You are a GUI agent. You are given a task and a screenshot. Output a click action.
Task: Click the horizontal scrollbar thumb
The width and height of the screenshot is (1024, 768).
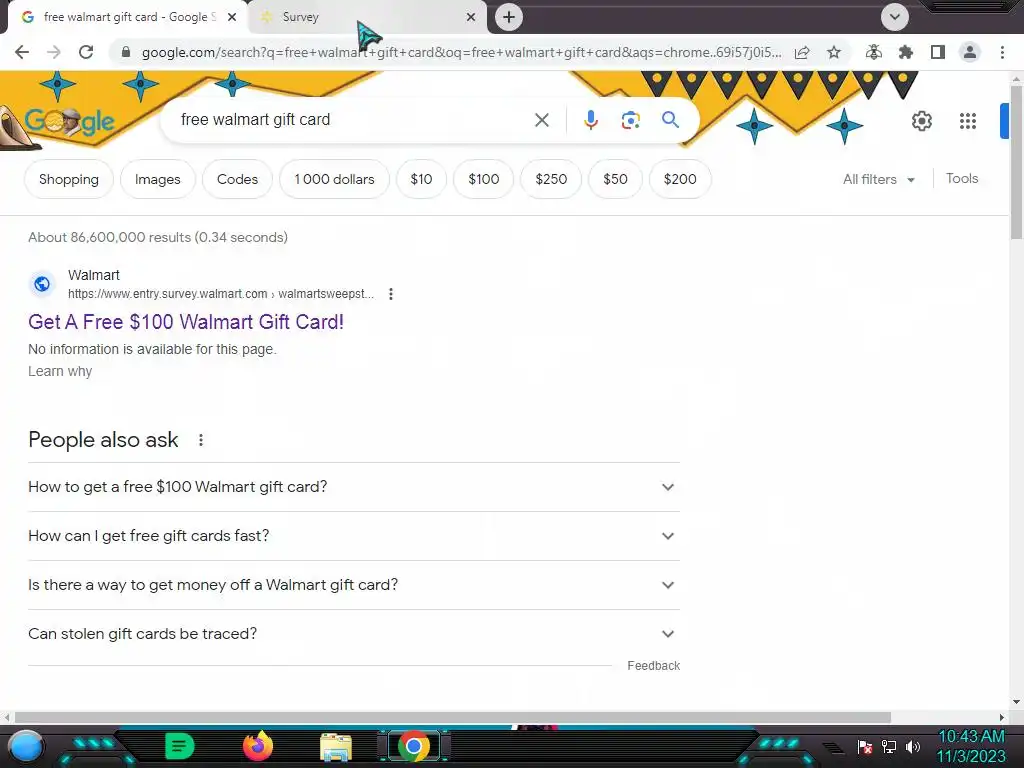pyautogui.click(x=453, y=717)
